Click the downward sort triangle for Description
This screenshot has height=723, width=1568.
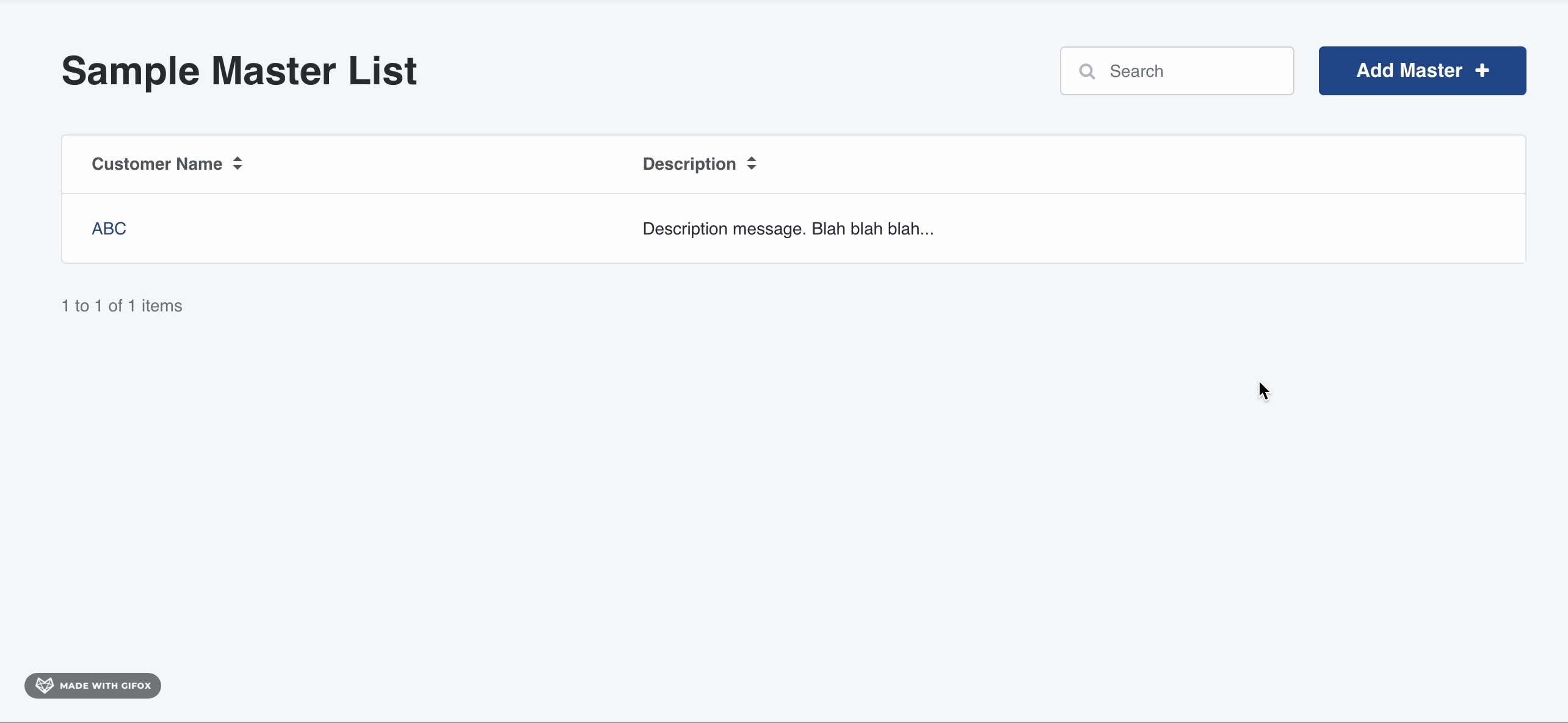[x=752, y=168]
